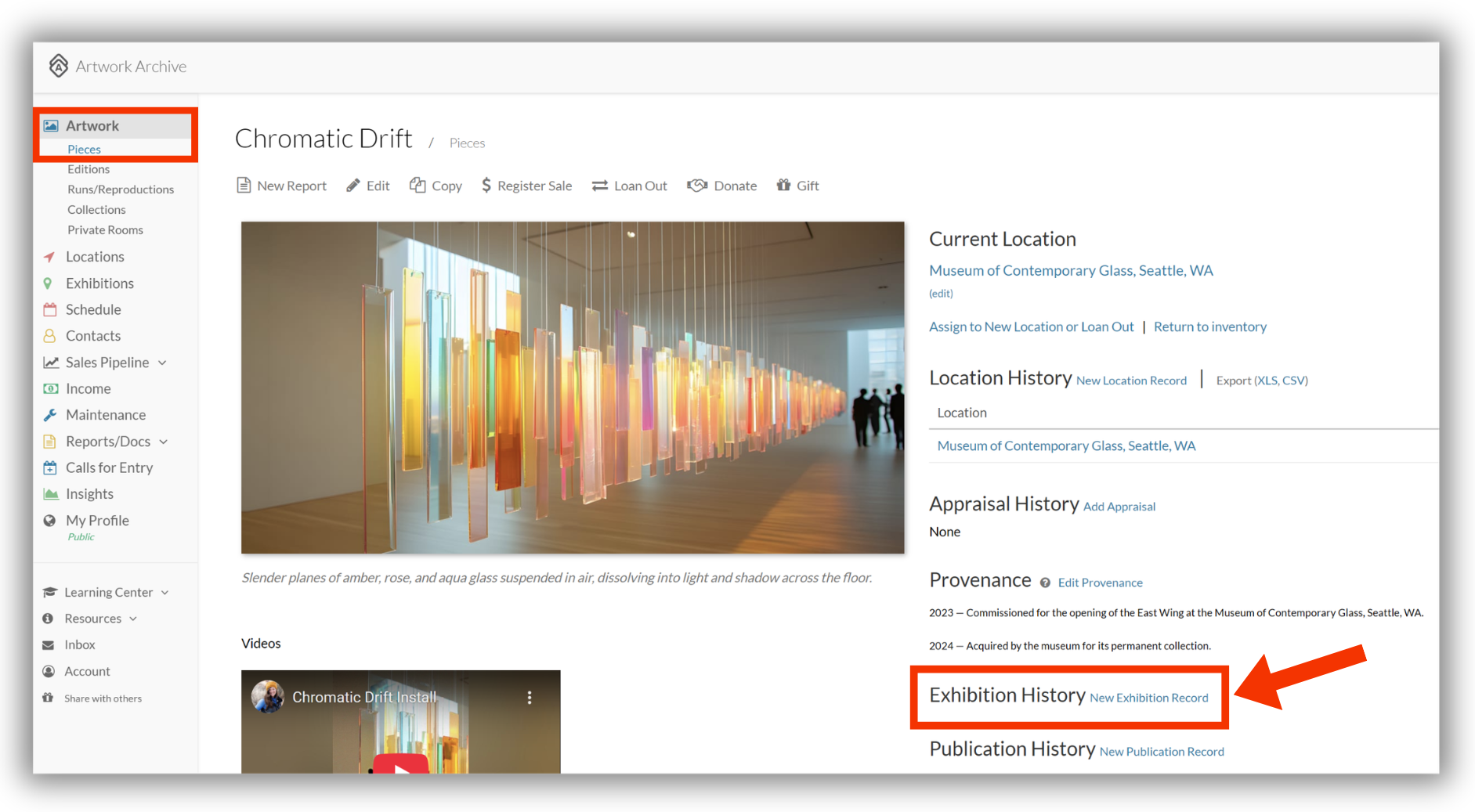The height and width of the screenshot is (812, 1475).
Task: Click the Loan Out arrows icon
Action: (600, 186)
